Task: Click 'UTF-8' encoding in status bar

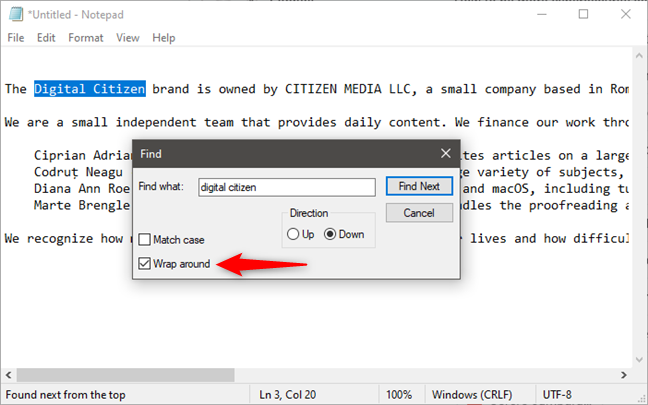Action: tap(557, 395)
